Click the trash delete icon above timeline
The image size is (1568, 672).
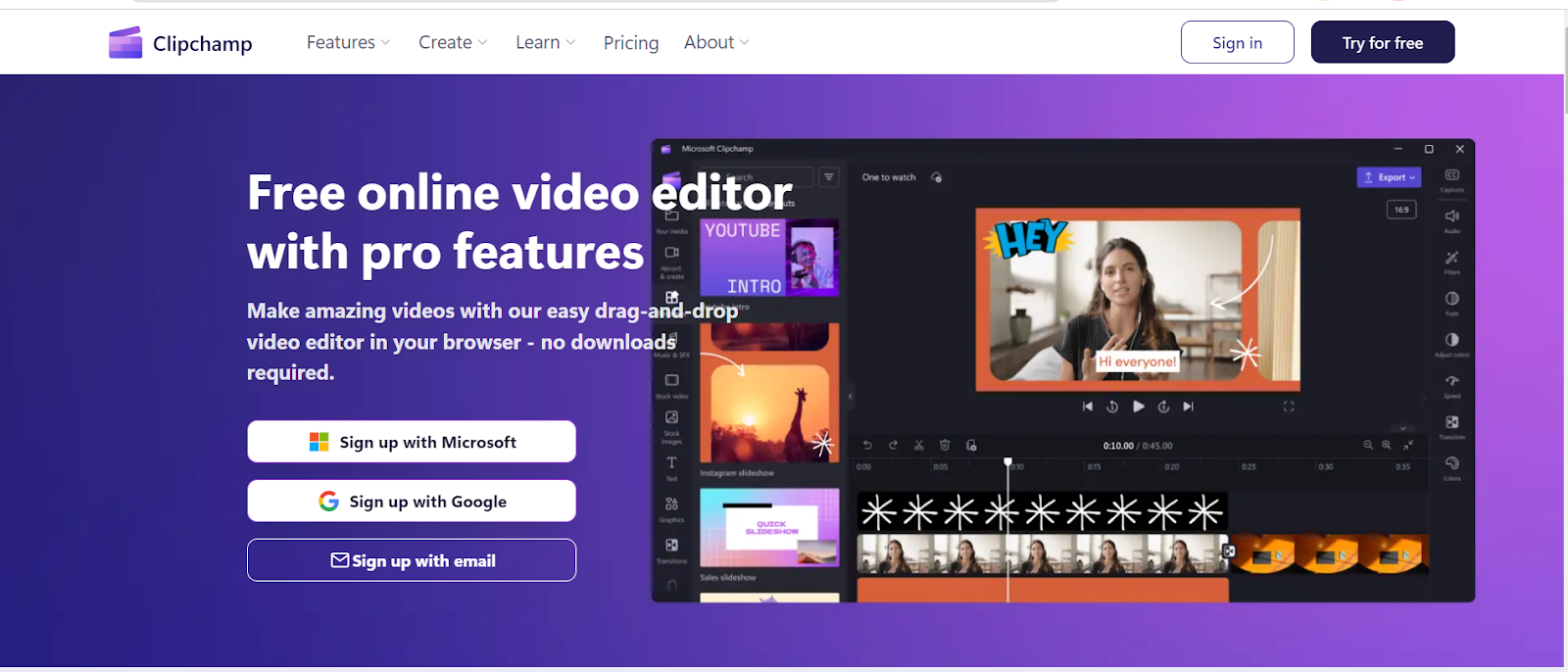pos(945,445)
